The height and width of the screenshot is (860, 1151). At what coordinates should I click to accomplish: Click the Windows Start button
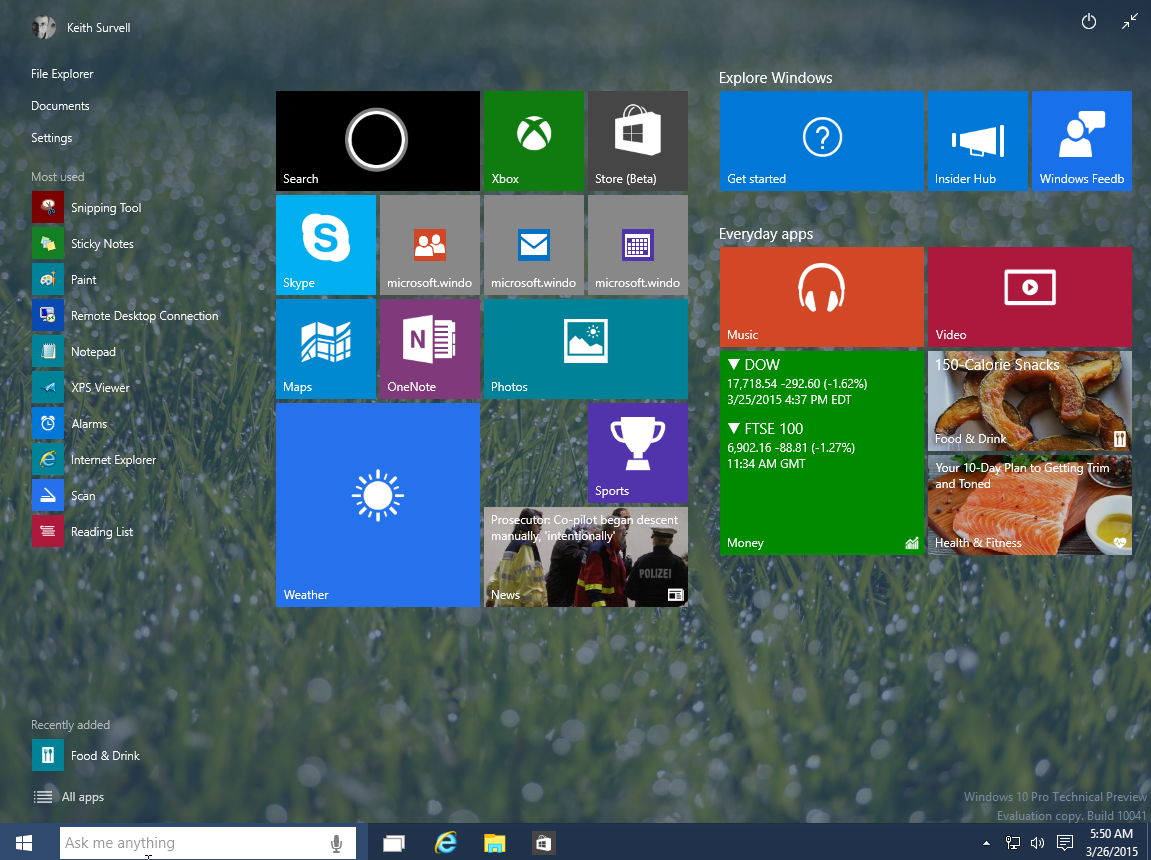point(23,842)
